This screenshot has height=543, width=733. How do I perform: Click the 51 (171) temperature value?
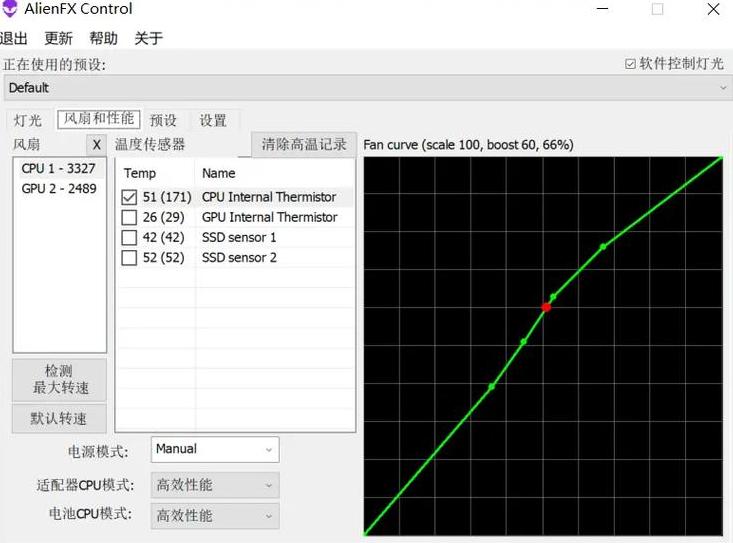click(x=167, y=197)
